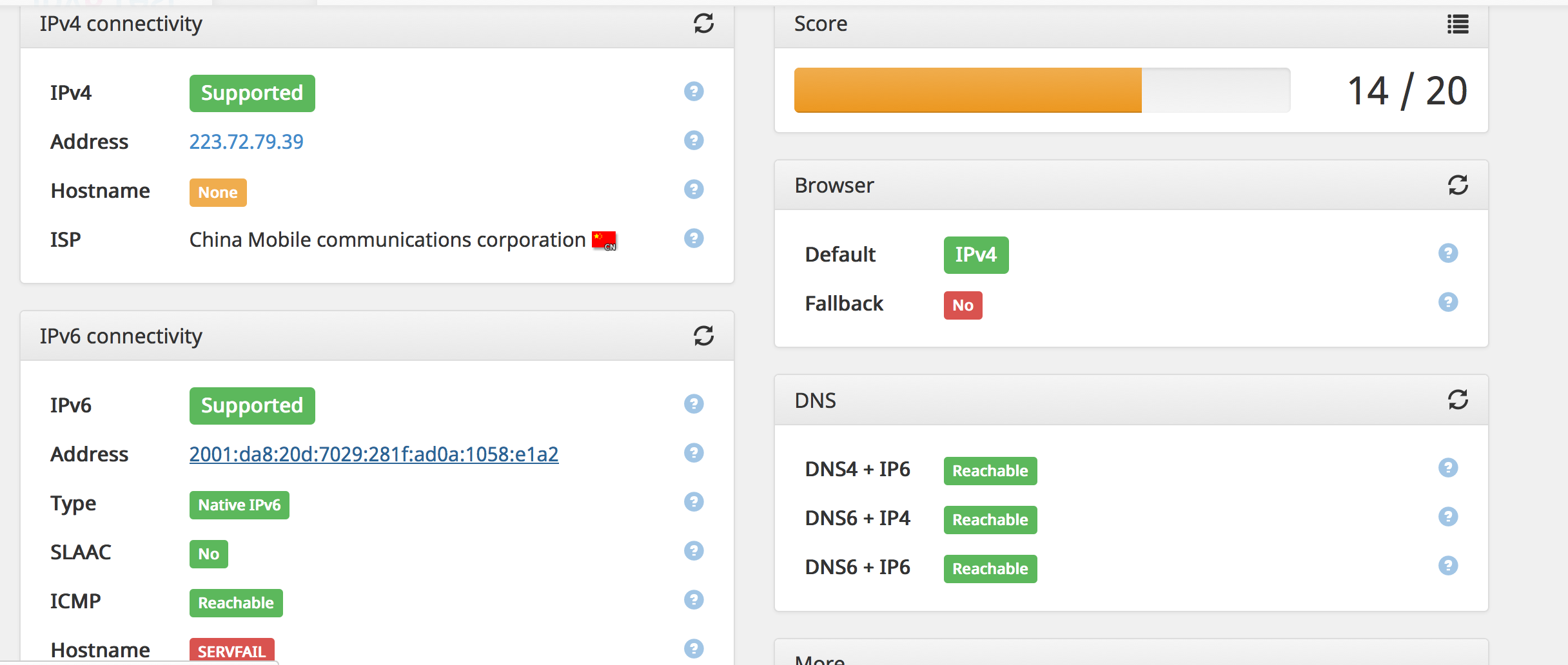
Task: Click the DNS6 + IP6 row label
Action: point(857,567)
